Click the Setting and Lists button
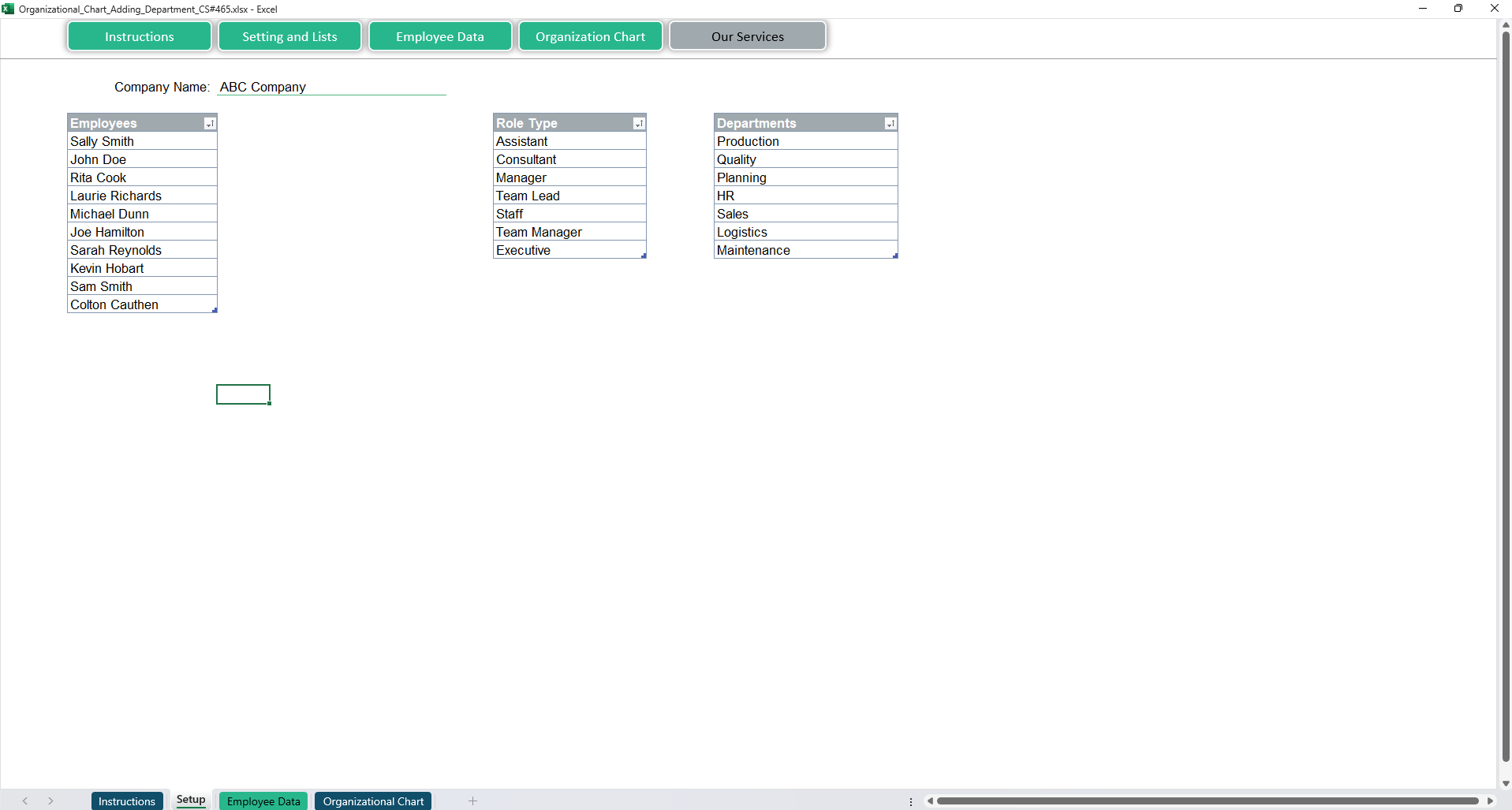The width and height of the screenshot is (1512, 810). (x=289, y=36)
